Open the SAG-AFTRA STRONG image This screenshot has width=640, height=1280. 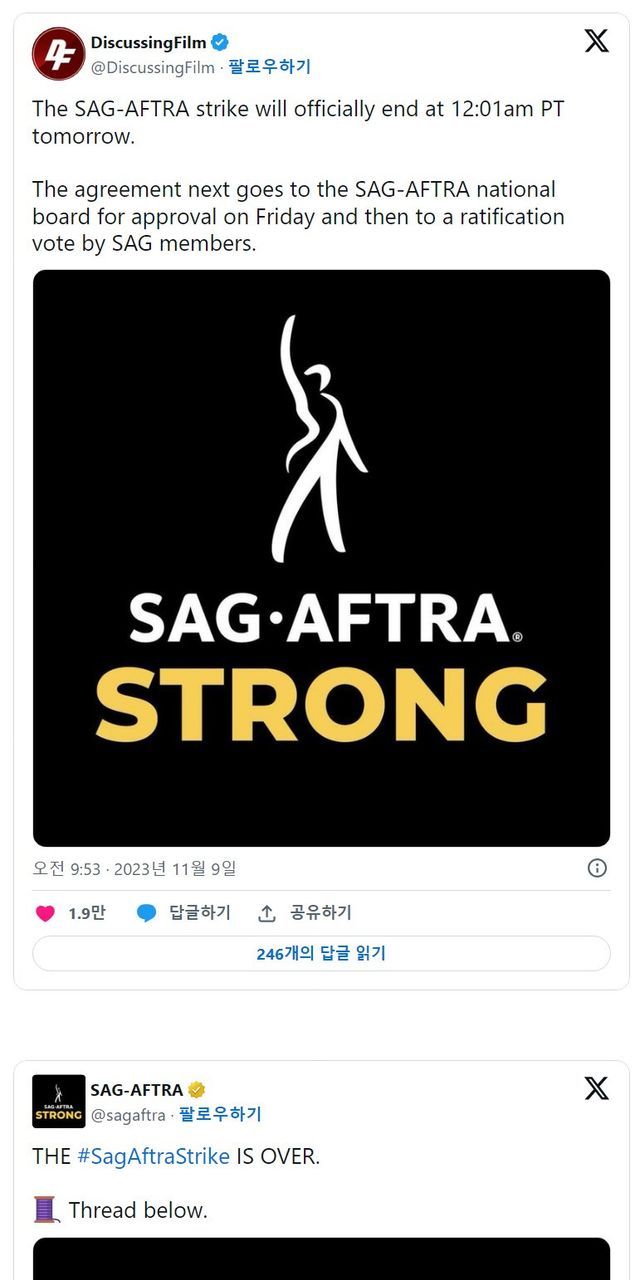tap(321, 558)
